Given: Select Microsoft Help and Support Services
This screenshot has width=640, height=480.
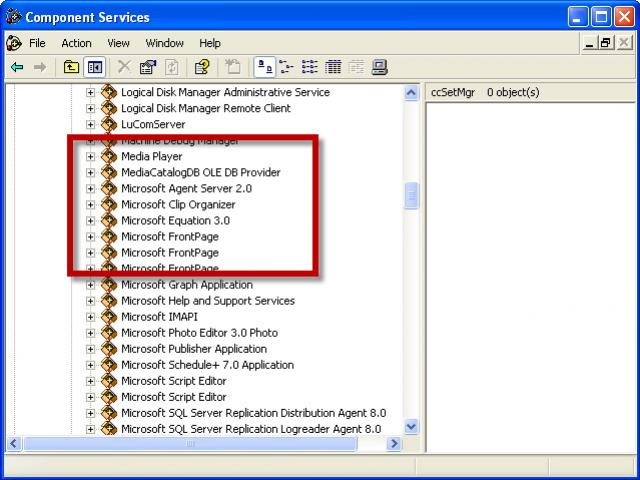Looking at the screenshot, I should (208, 301).
